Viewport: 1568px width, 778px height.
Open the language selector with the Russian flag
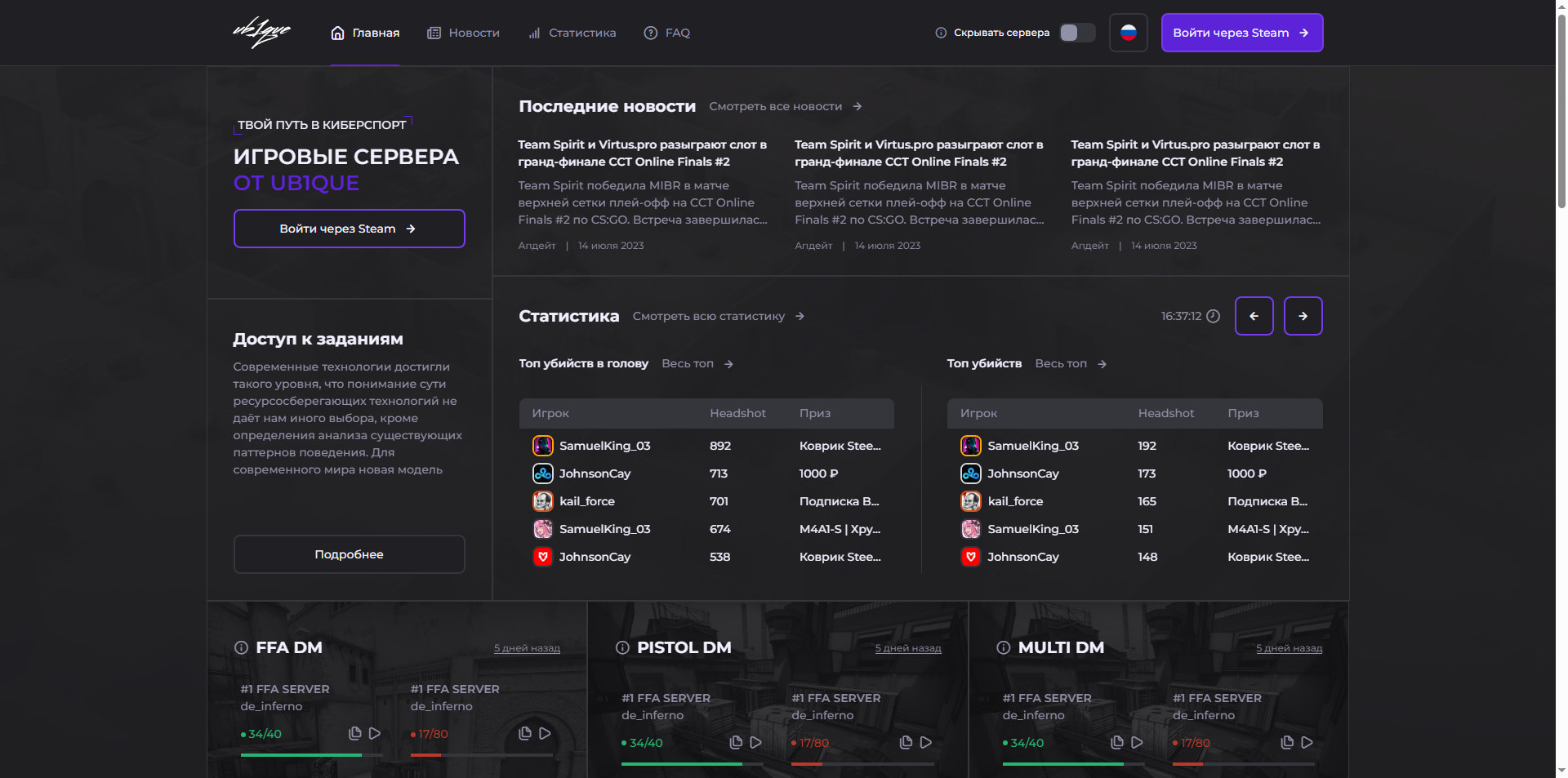(1129, 33)
